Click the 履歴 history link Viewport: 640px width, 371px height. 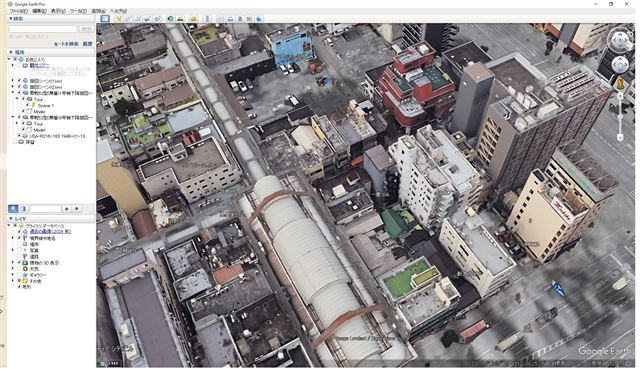click(x=87, y=44)
